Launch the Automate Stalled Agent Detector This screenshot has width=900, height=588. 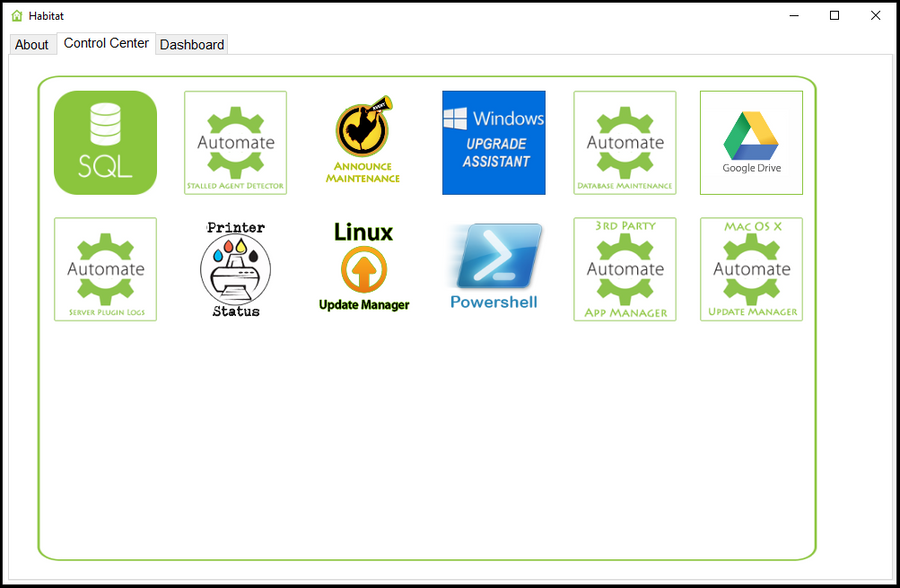pyautogui.click(x=235, y=142)
